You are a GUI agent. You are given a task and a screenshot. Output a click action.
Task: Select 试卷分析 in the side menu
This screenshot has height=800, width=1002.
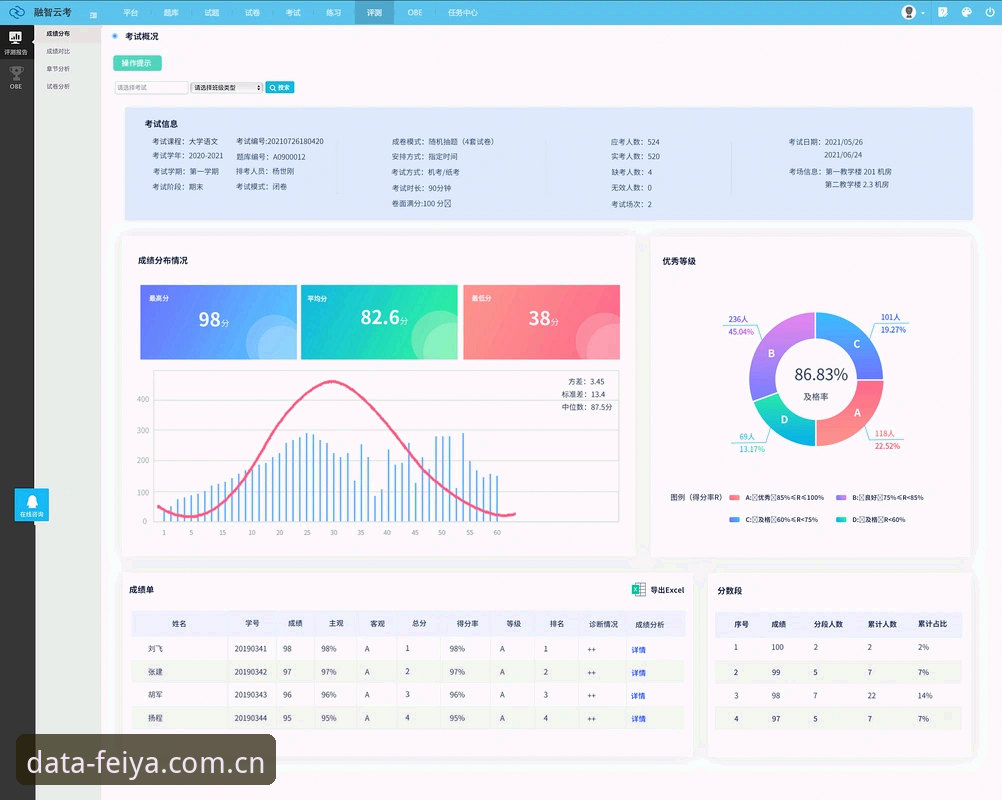pos(58,86)
